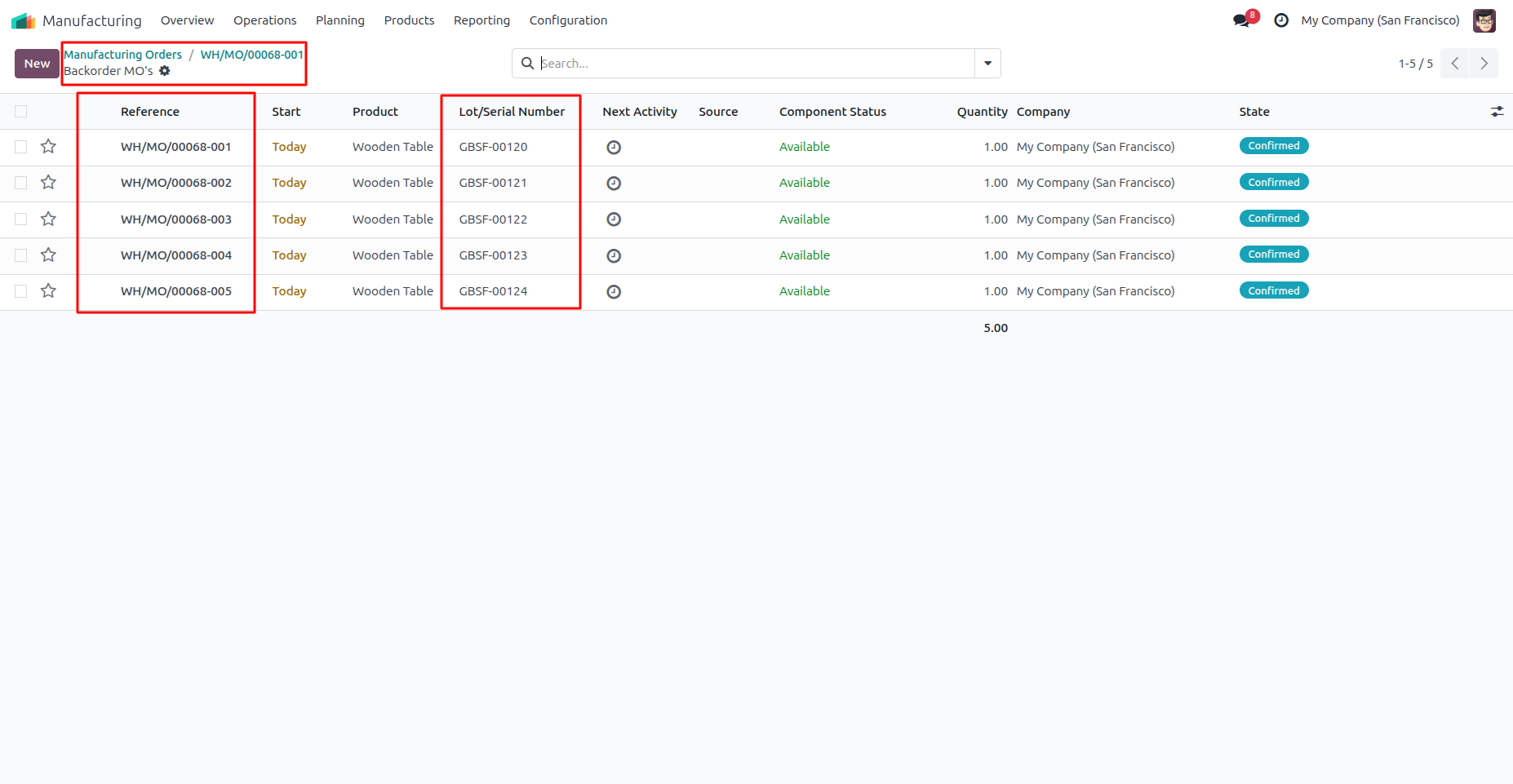Click the search magnifier icon
The image size is (1513, 784).
coord(527,63)
